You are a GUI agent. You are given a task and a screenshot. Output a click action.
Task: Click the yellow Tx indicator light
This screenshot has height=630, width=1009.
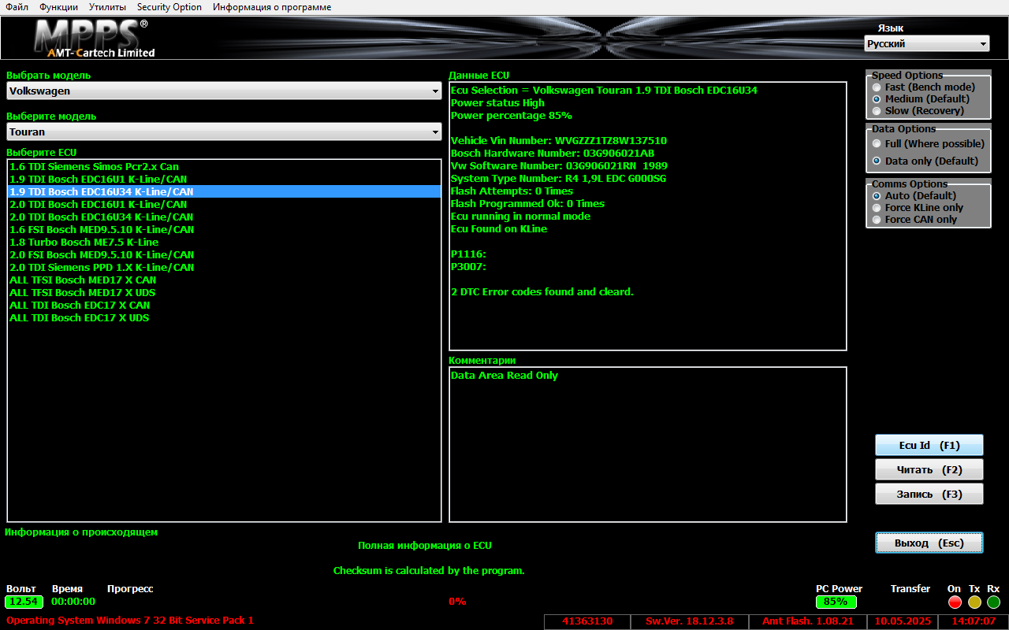pyautogui.click(x=974, y=602)
